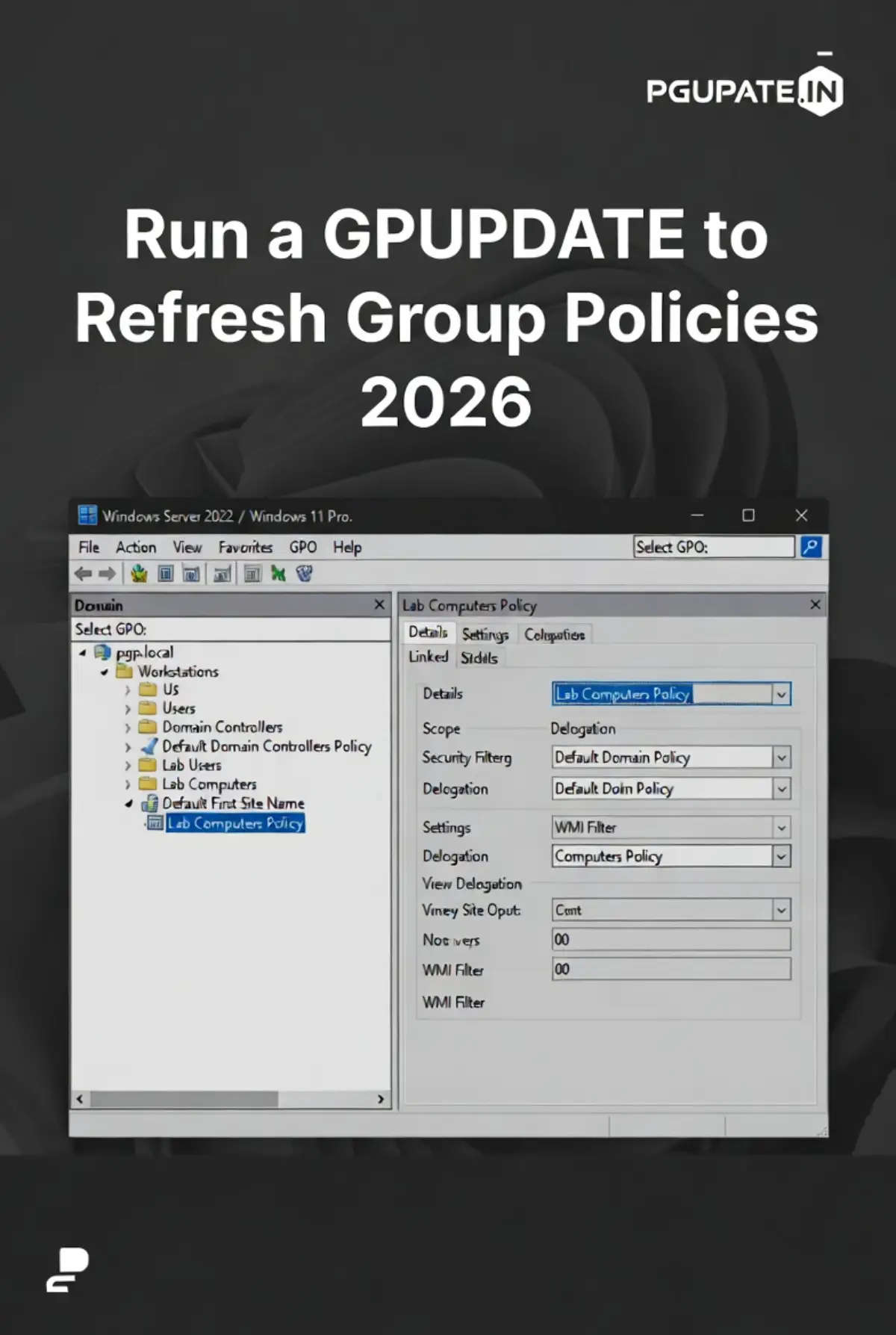Switch to the Colupatien tab
The image size is (896, 1335).
tap(555, 634)
